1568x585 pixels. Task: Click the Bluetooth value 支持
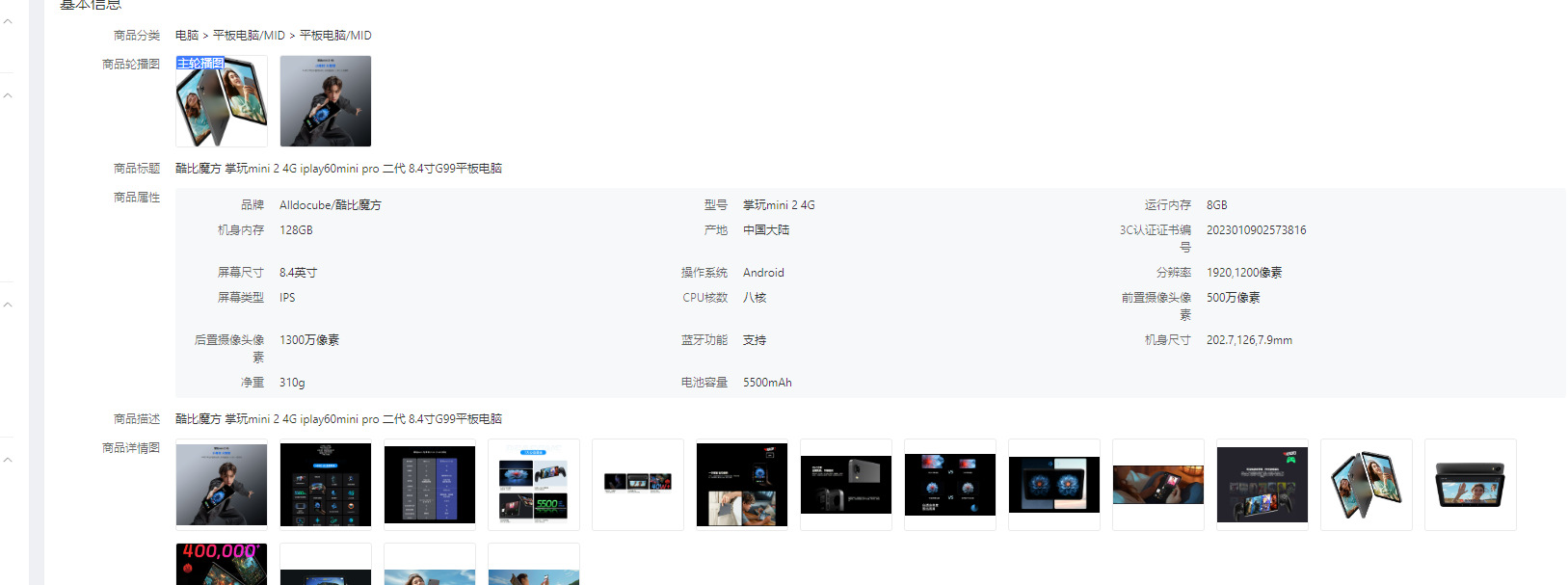(x=755, y=340)
